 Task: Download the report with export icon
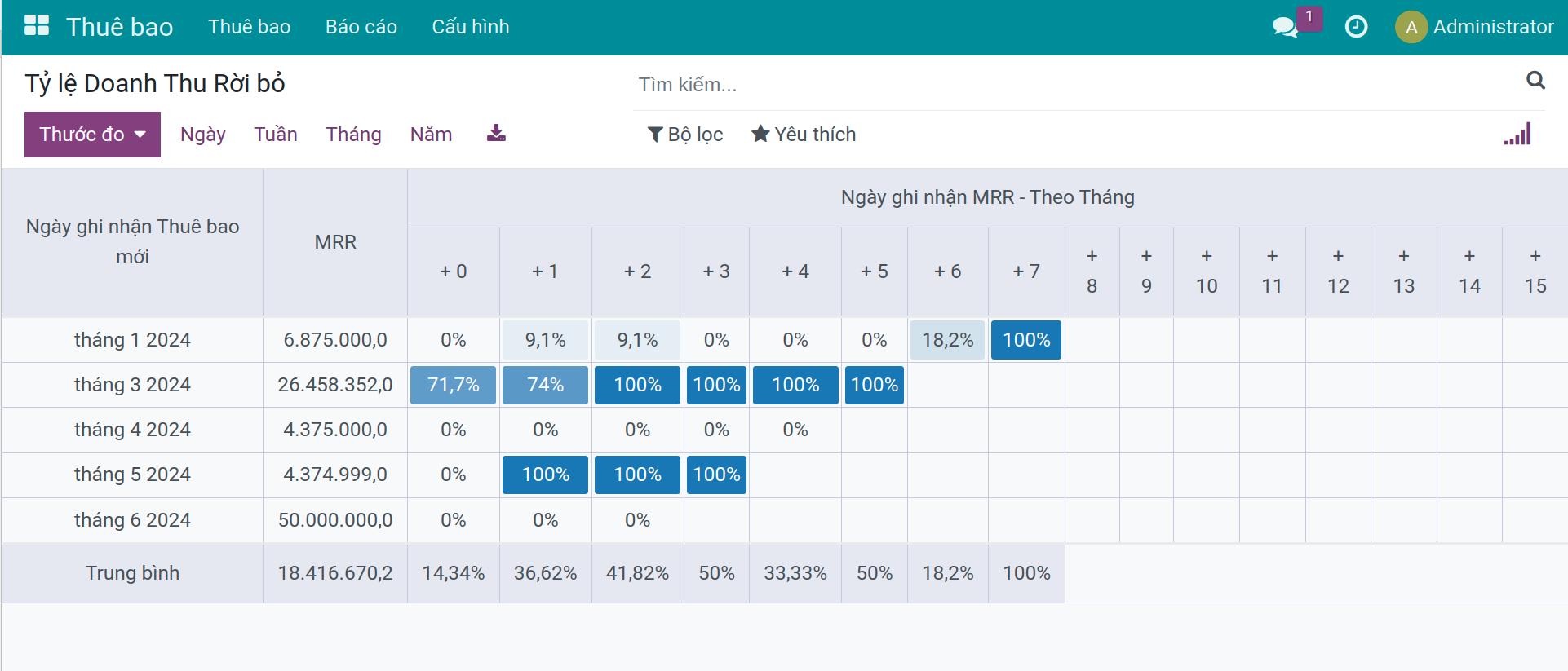point(496,134)
